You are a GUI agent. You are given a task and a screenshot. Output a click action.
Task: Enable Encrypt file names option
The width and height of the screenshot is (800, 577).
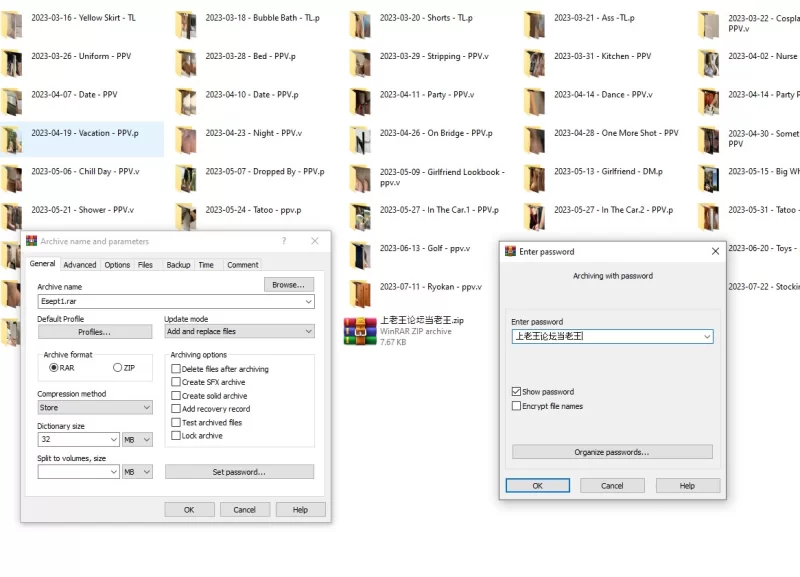pos(516,406)
